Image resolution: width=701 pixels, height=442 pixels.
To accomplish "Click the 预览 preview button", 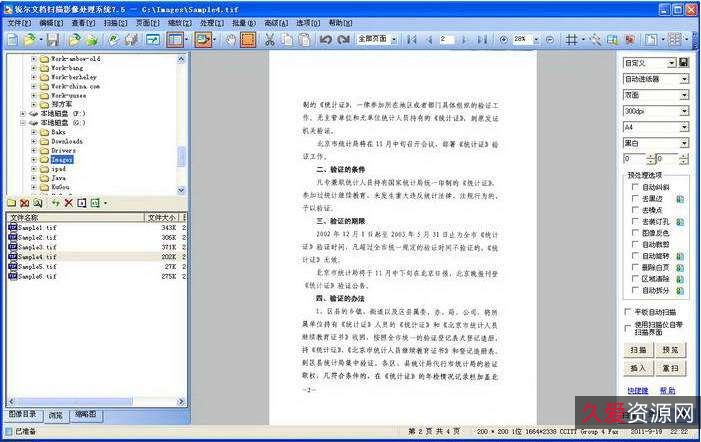I will pyautogui.click(x=671, y=350).
